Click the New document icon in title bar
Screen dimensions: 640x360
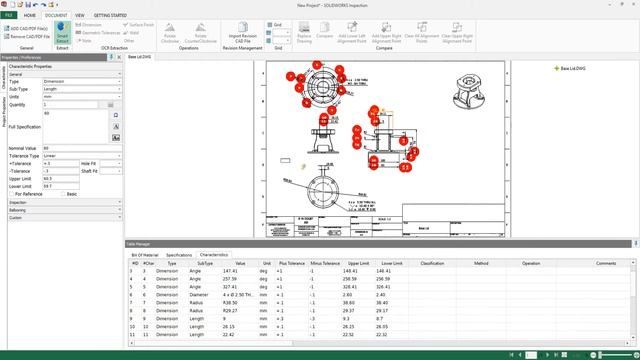click(x=12, y=5)
